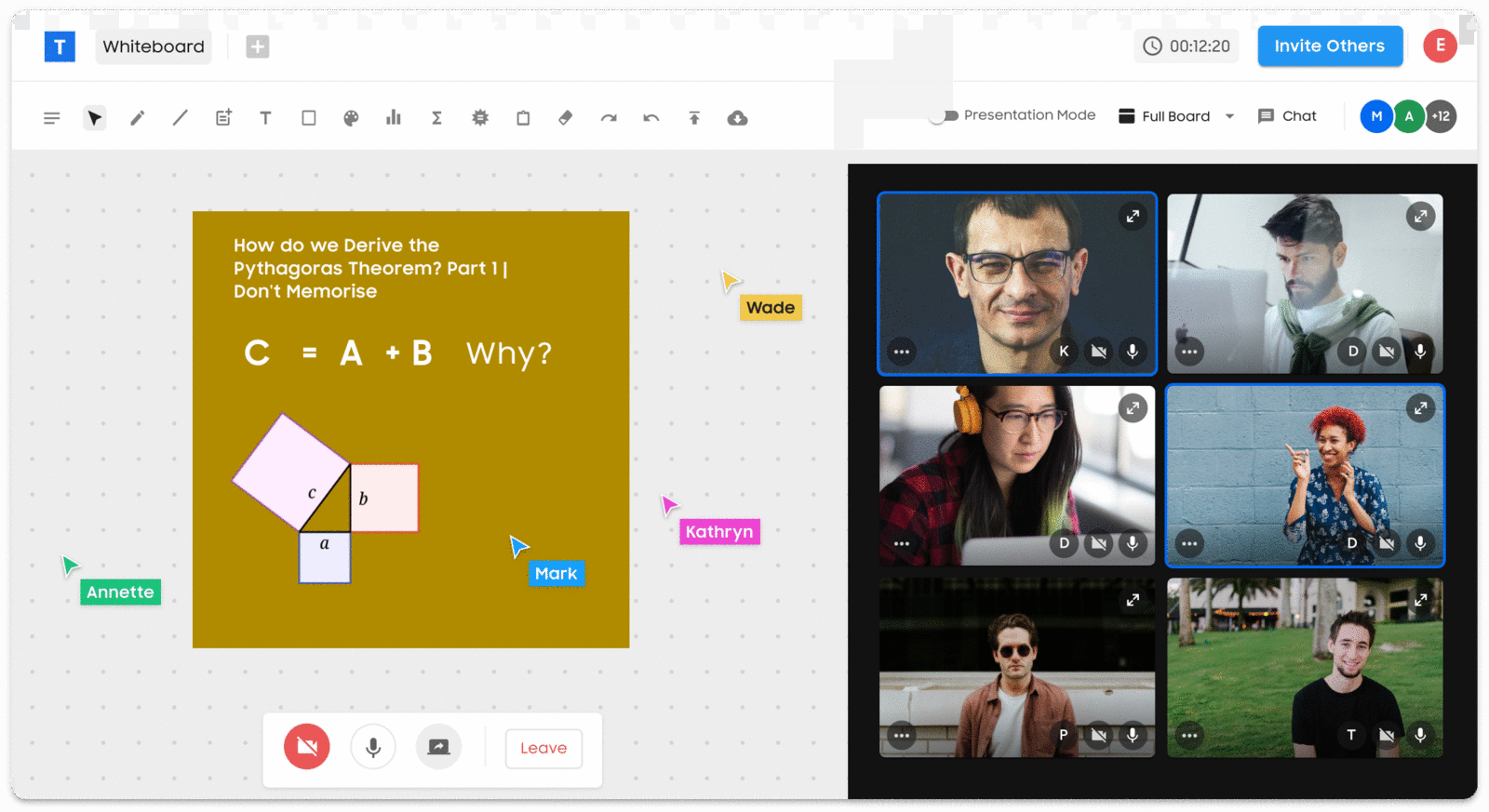Click the Annette cursor label

click(120, 592)
